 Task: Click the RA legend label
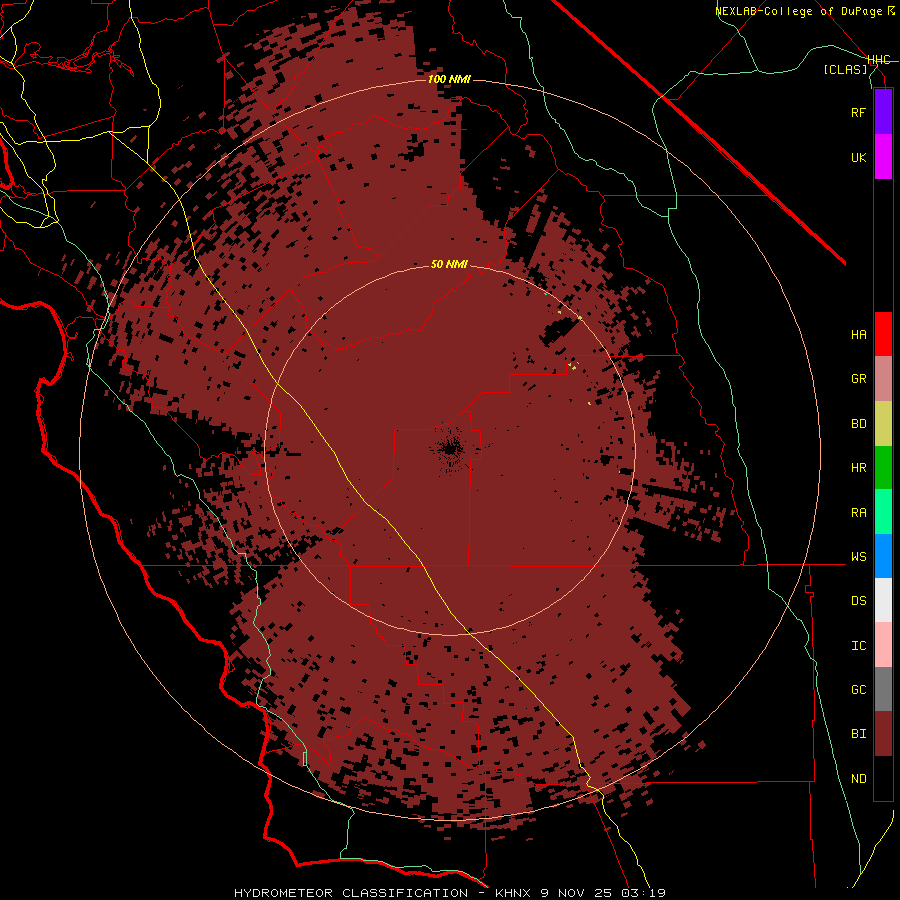coord(858,513)
